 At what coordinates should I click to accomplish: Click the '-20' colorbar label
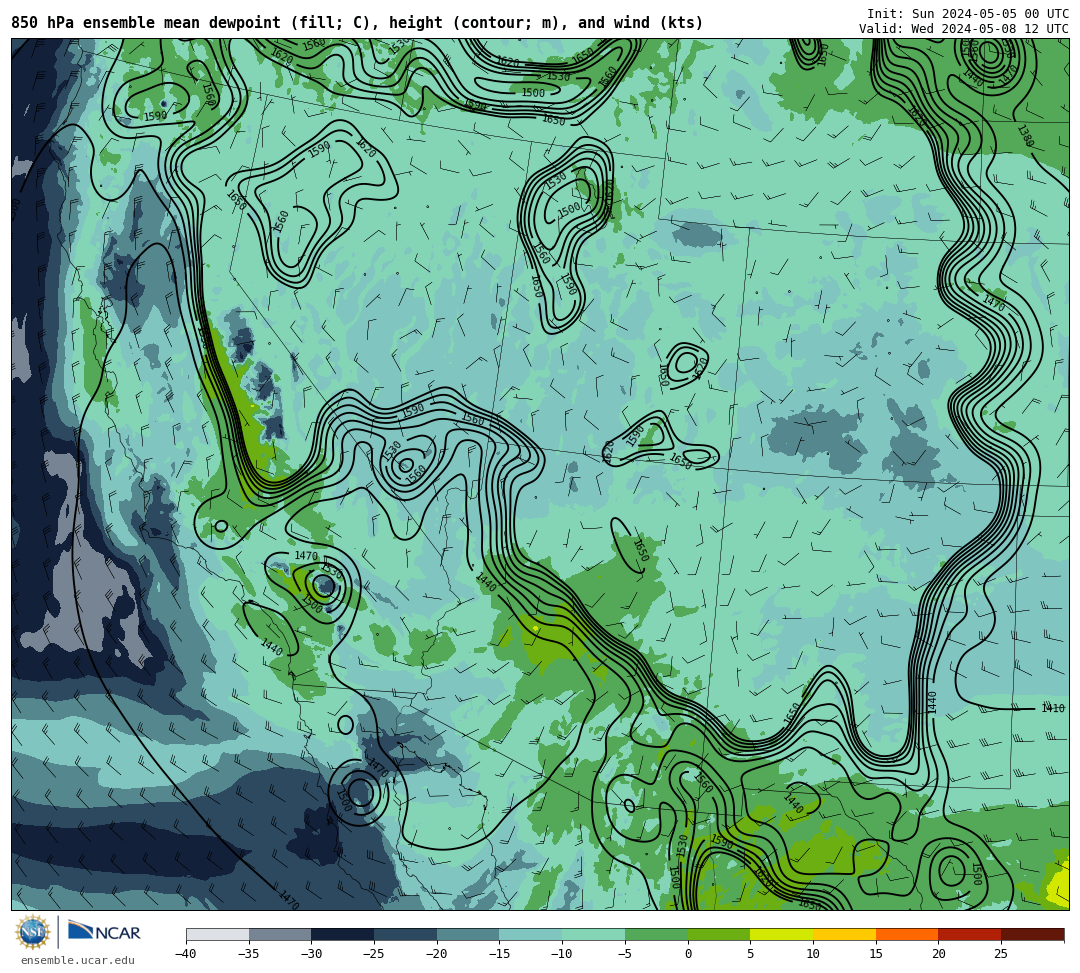436,954
